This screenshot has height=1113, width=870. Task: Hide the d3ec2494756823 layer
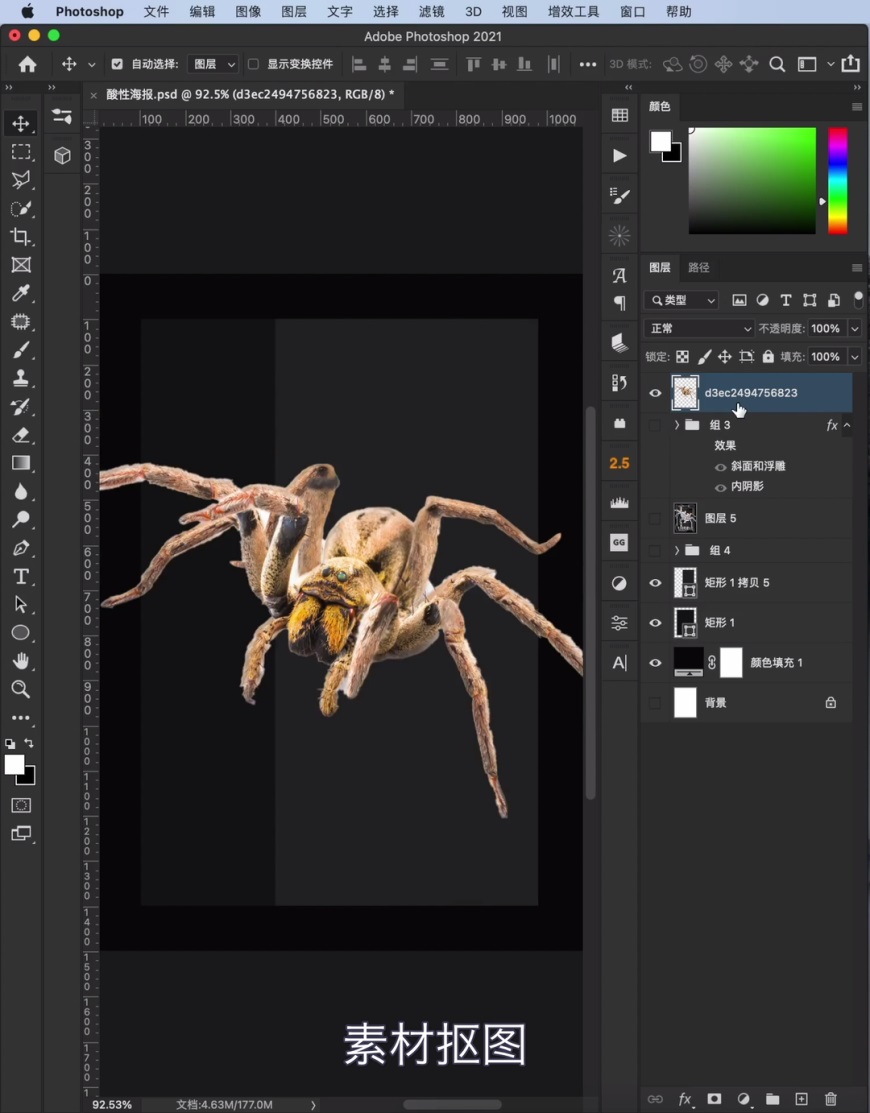pos(655,393)
